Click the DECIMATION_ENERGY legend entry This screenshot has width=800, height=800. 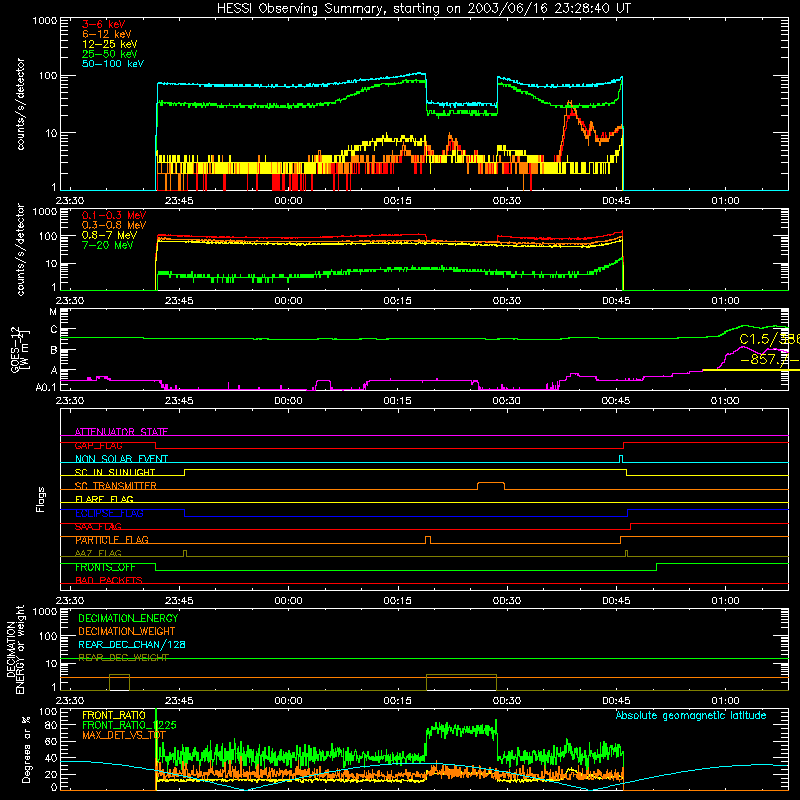[x=128, y=618]
